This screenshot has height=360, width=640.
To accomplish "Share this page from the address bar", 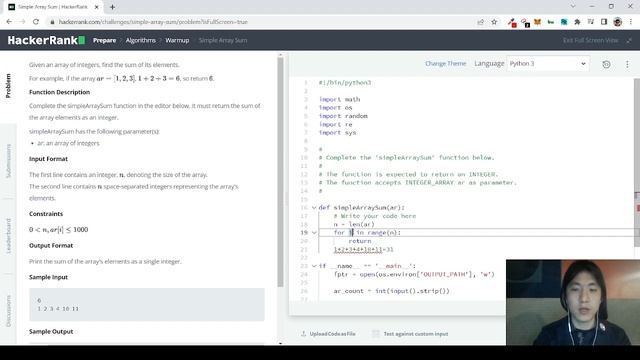I will (480, 22).
